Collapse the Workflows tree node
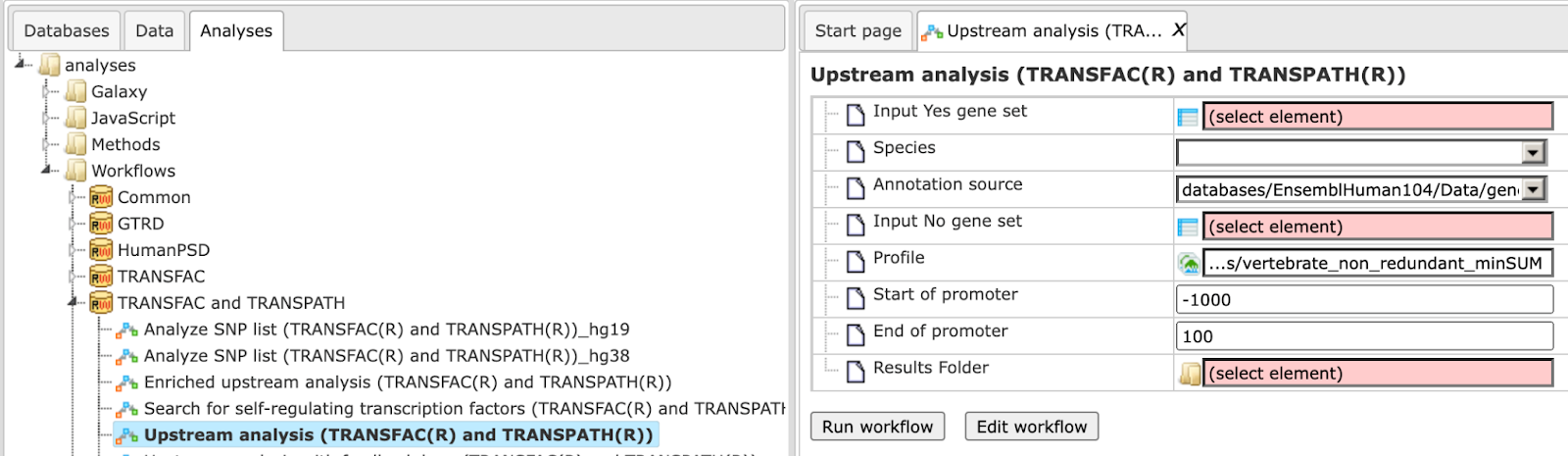This screenshot has width=1568, height=456. (x=48, y=170)
